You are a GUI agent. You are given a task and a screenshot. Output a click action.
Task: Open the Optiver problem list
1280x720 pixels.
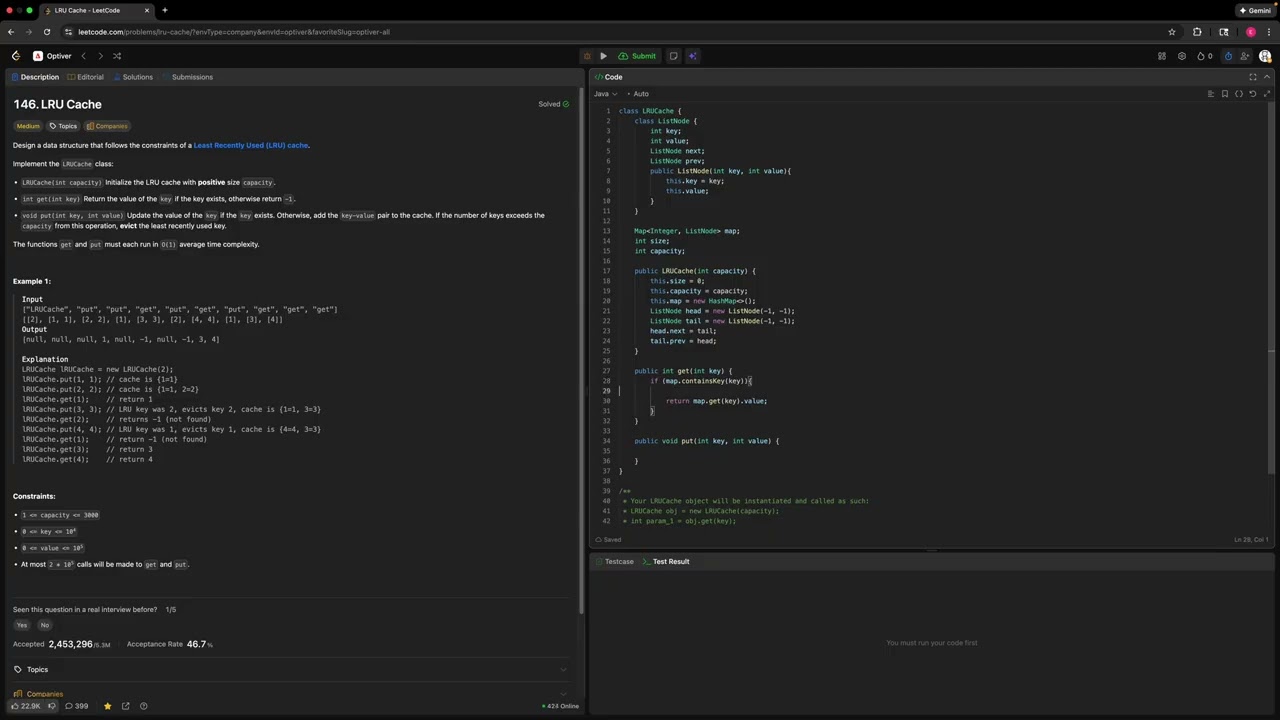(52, 56)
